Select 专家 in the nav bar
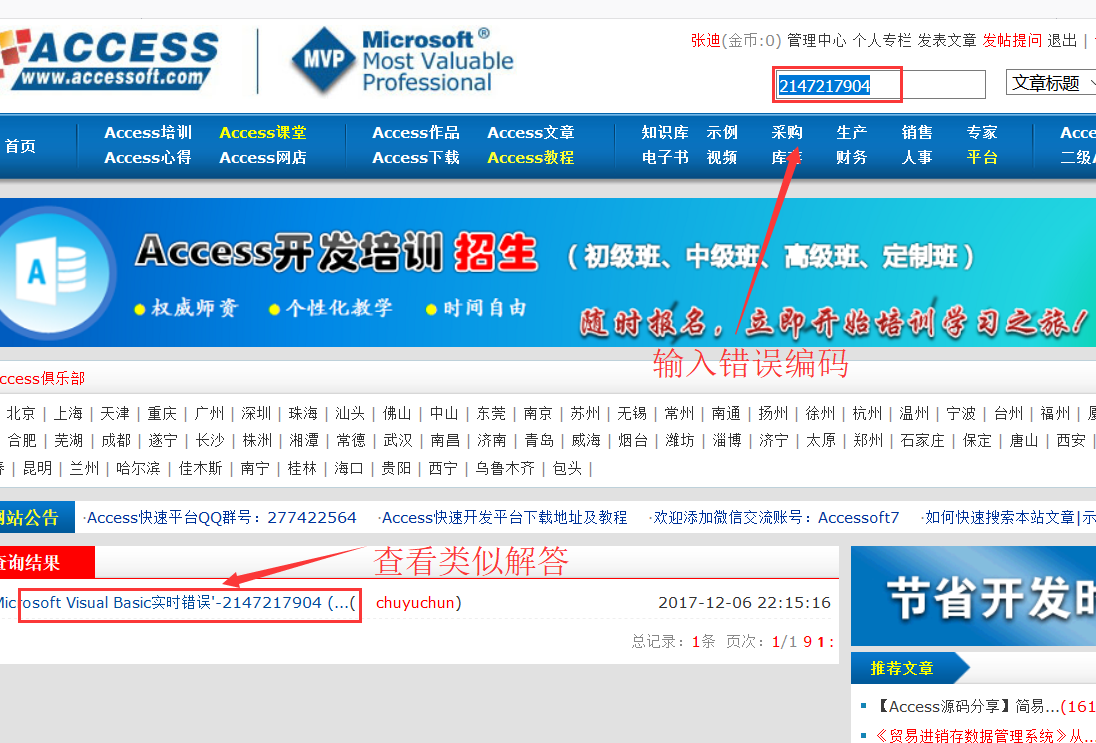 click(982, 132)
